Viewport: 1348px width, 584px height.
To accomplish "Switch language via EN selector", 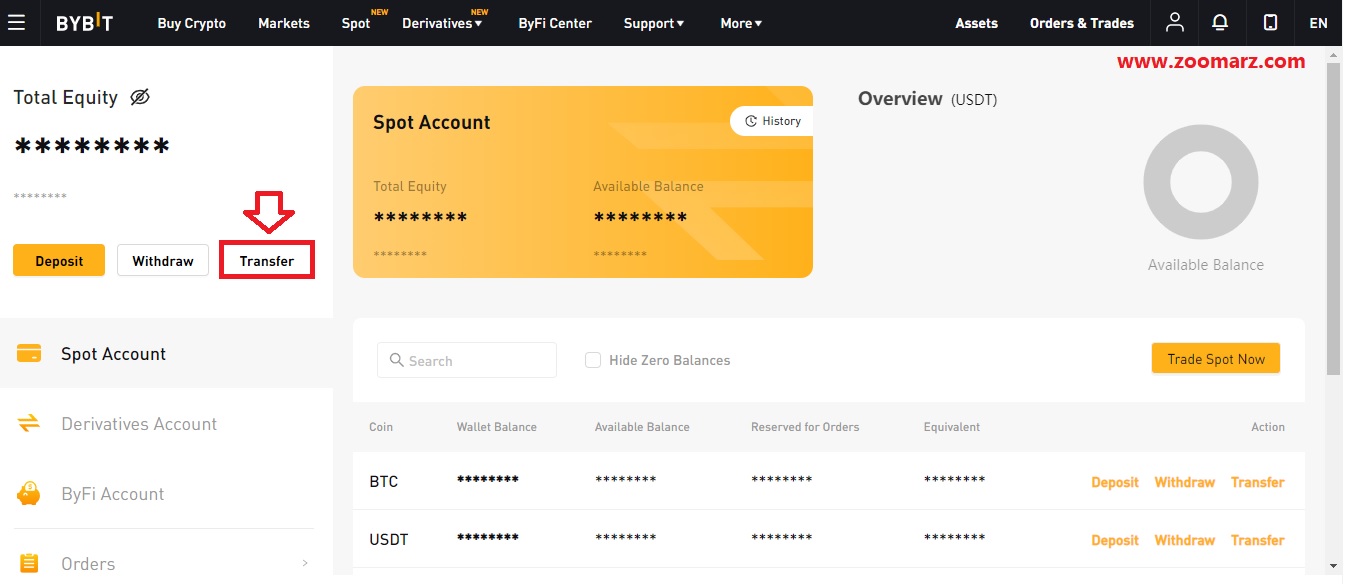I will pyautogui.click(x=1318, y=23).
